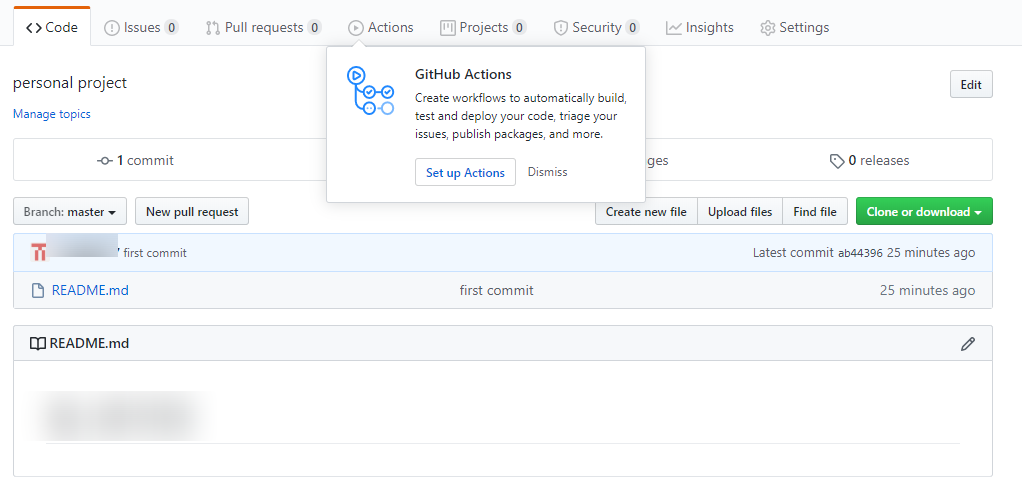Click the release tag icon
The height and width of the screenshot is (488, 1022).
click(837, 161)
